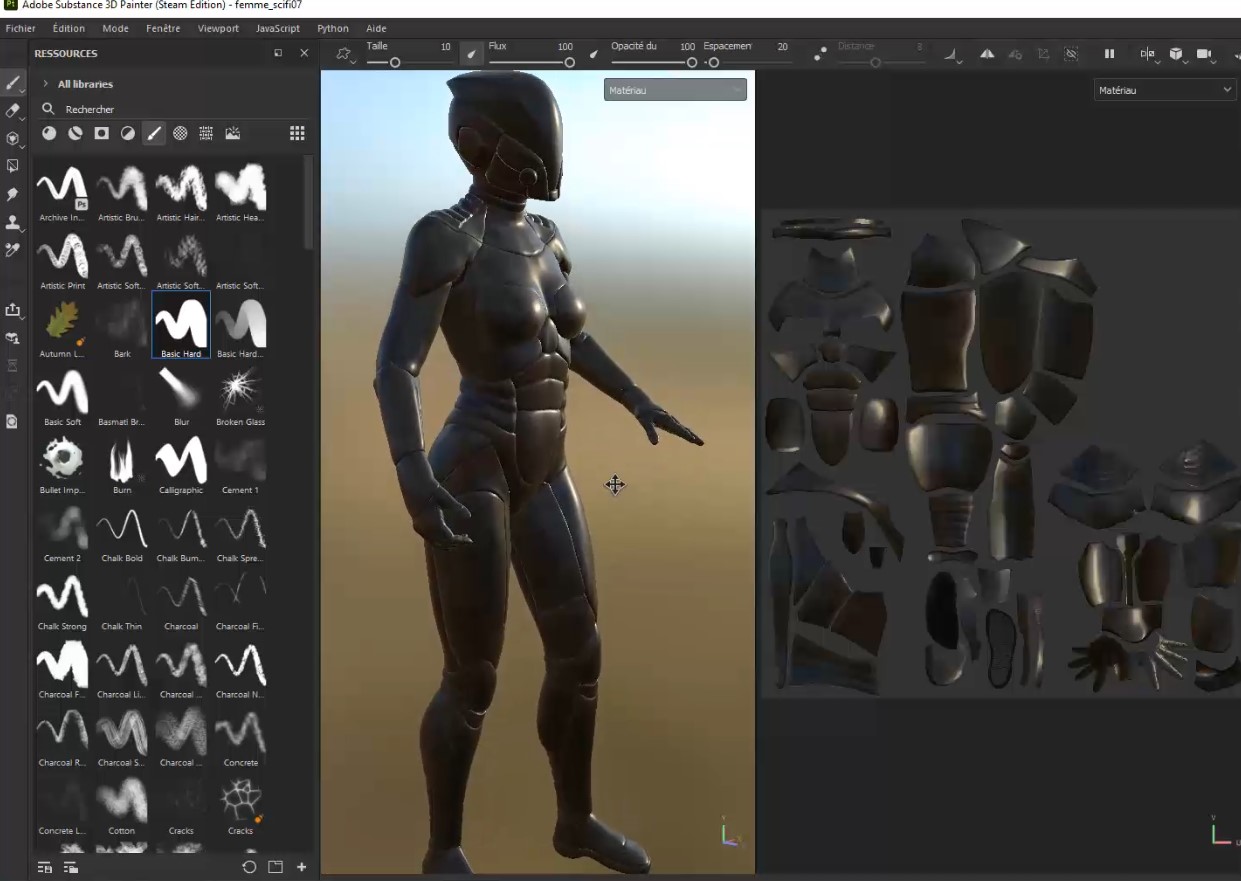The height and width of the screenshot is (881, 1241).
Task: Expand the All libraries tree
Action: (x=46, y=84)
